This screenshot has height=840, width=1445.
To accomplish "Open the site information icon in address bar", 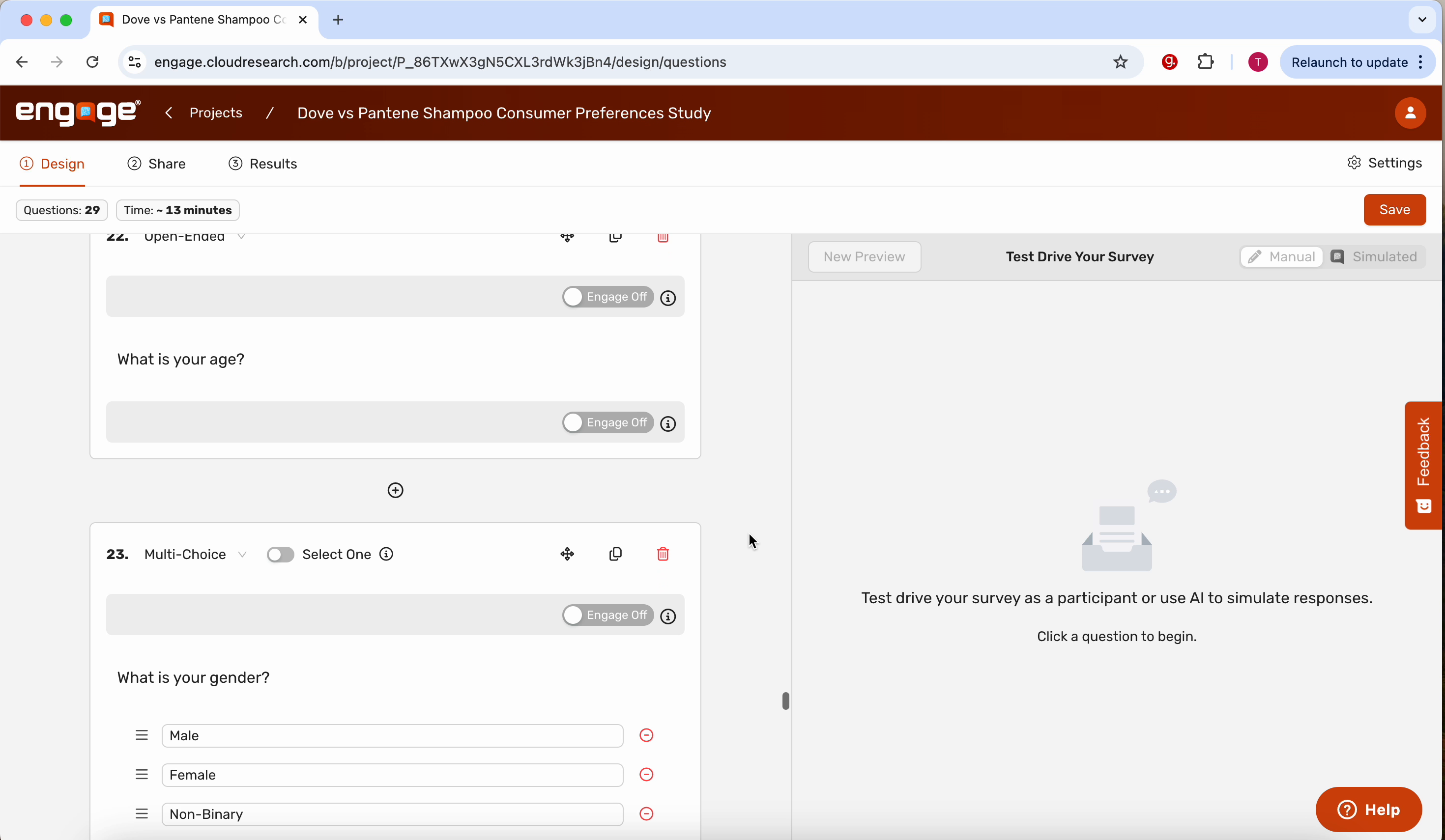I will (x=135, y=62).
